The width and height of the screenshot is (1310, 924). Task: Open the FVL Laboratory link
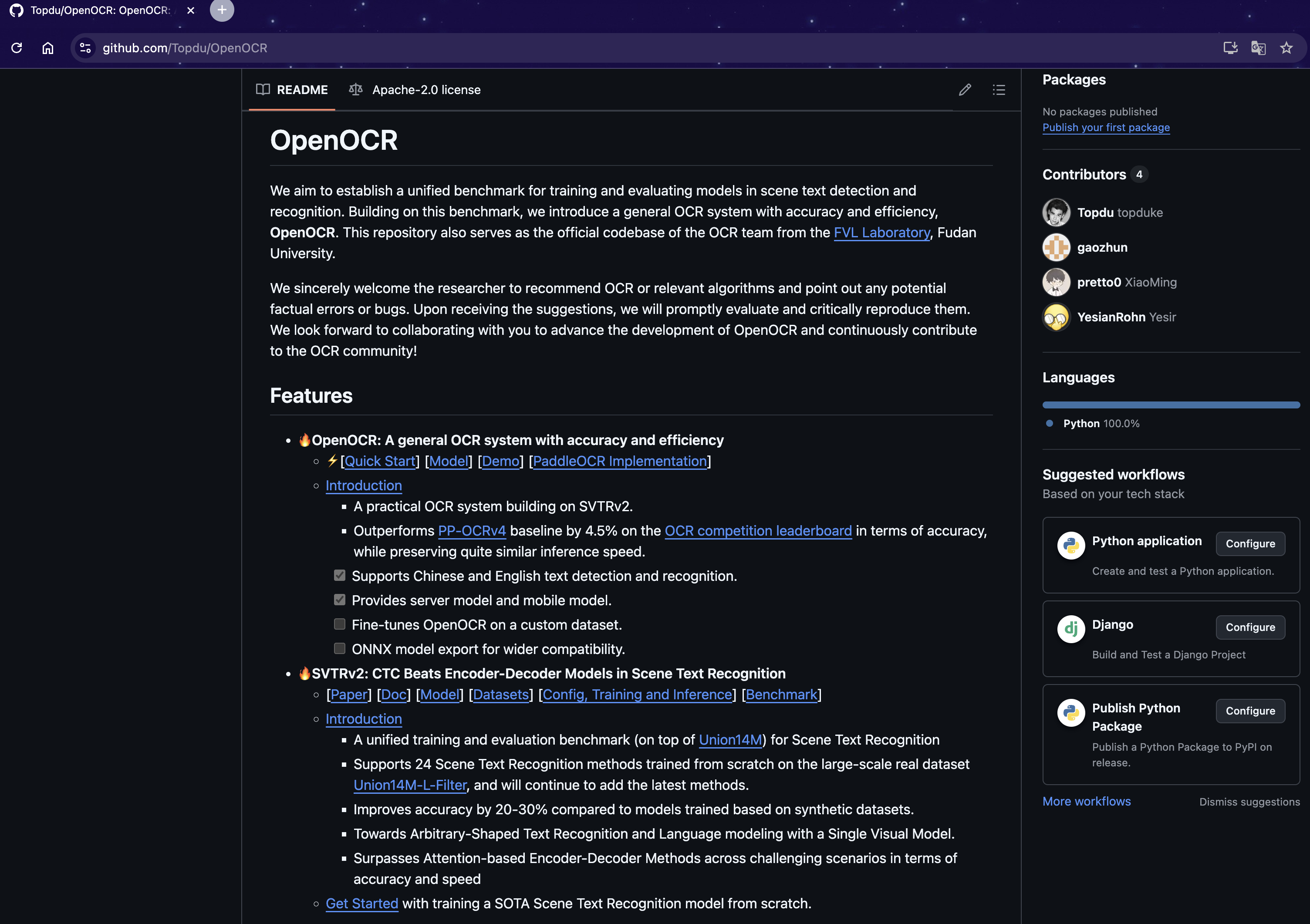pyautogui.click(x=882, y=232)
